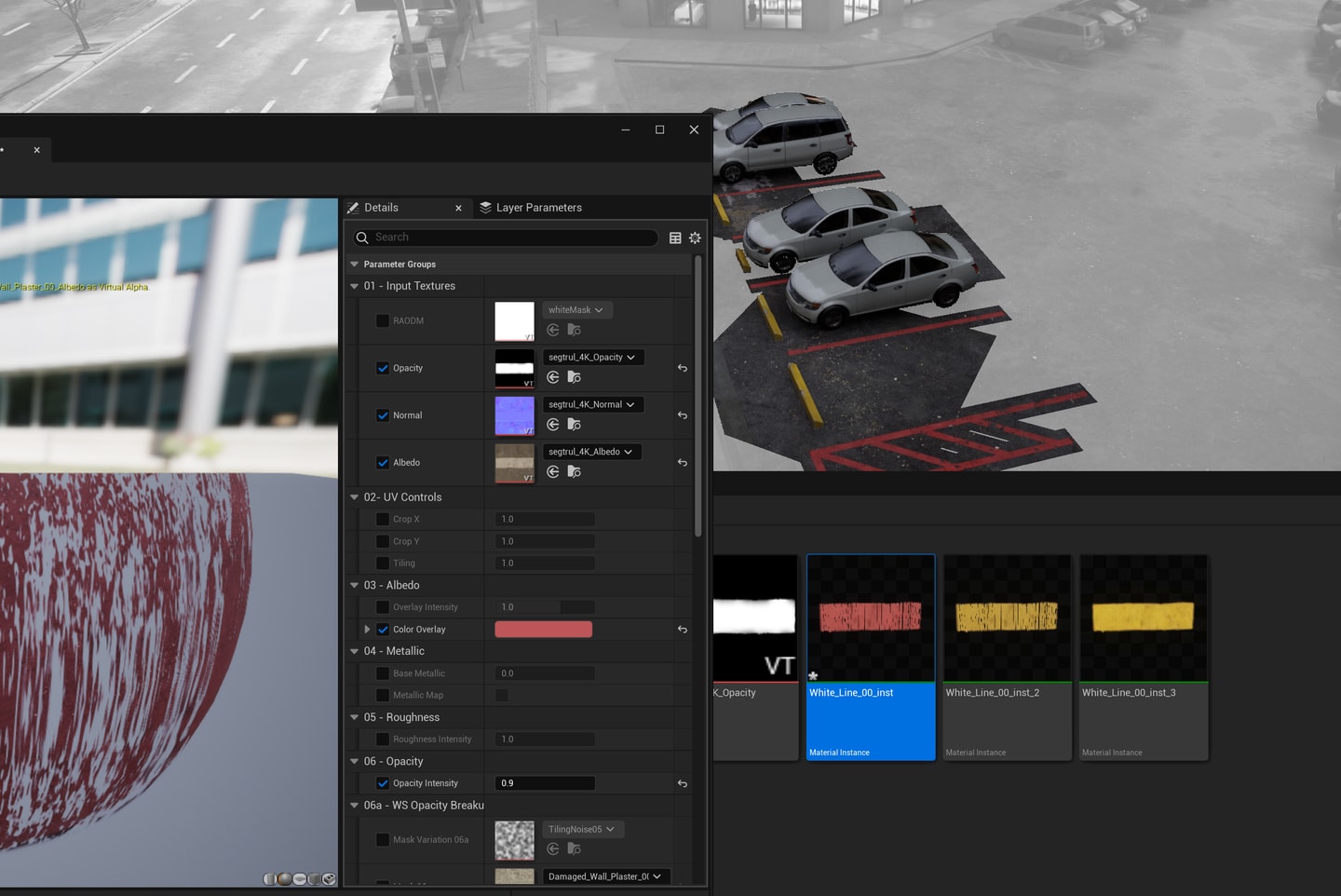Uncheck the Normal texture parameter
Screen dimensions: 1341x896
click(383, 415)
